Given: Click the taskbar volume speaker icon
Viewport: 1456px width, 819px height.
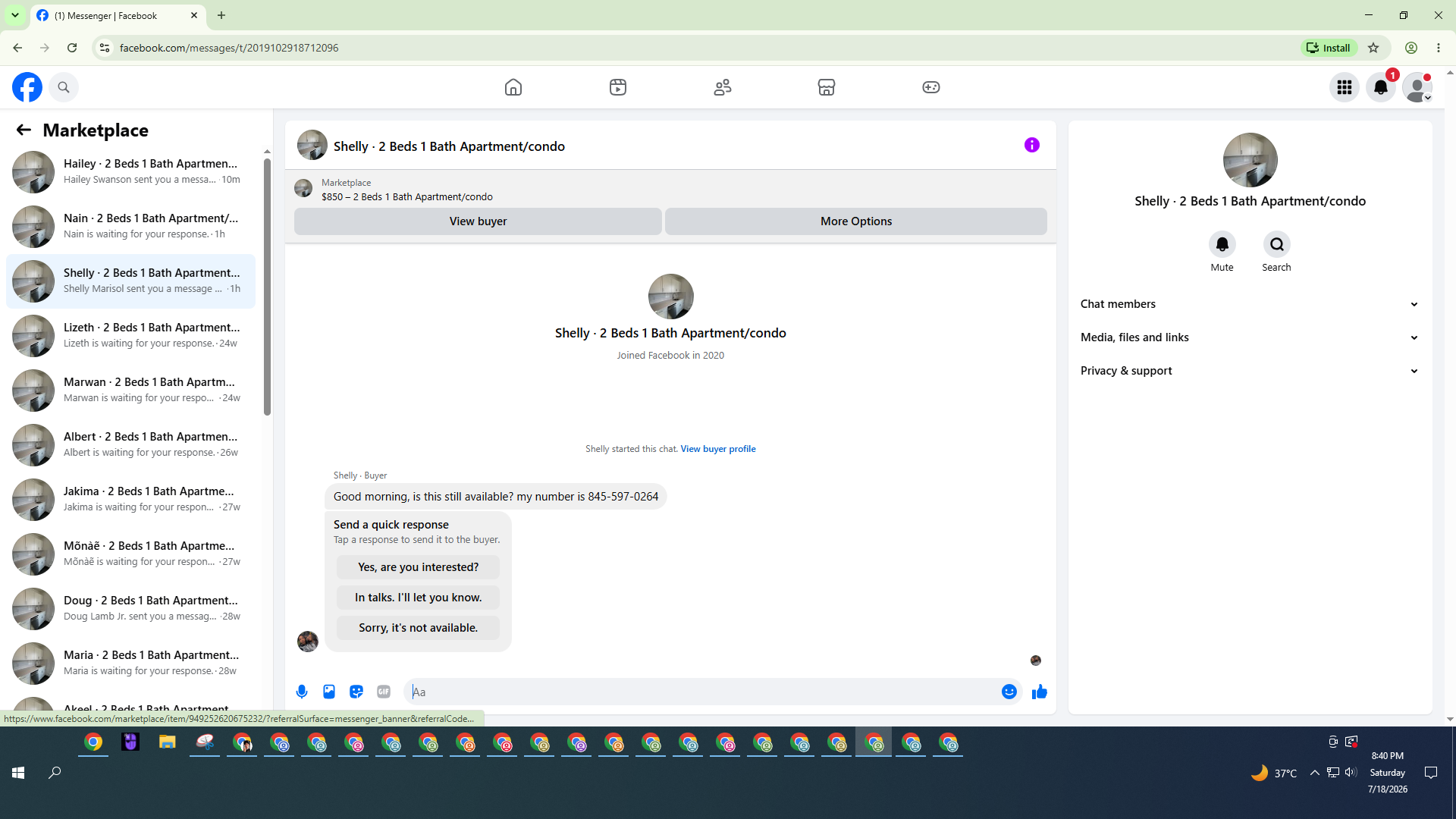Looking at the screenshot, I should point(1351,773).
